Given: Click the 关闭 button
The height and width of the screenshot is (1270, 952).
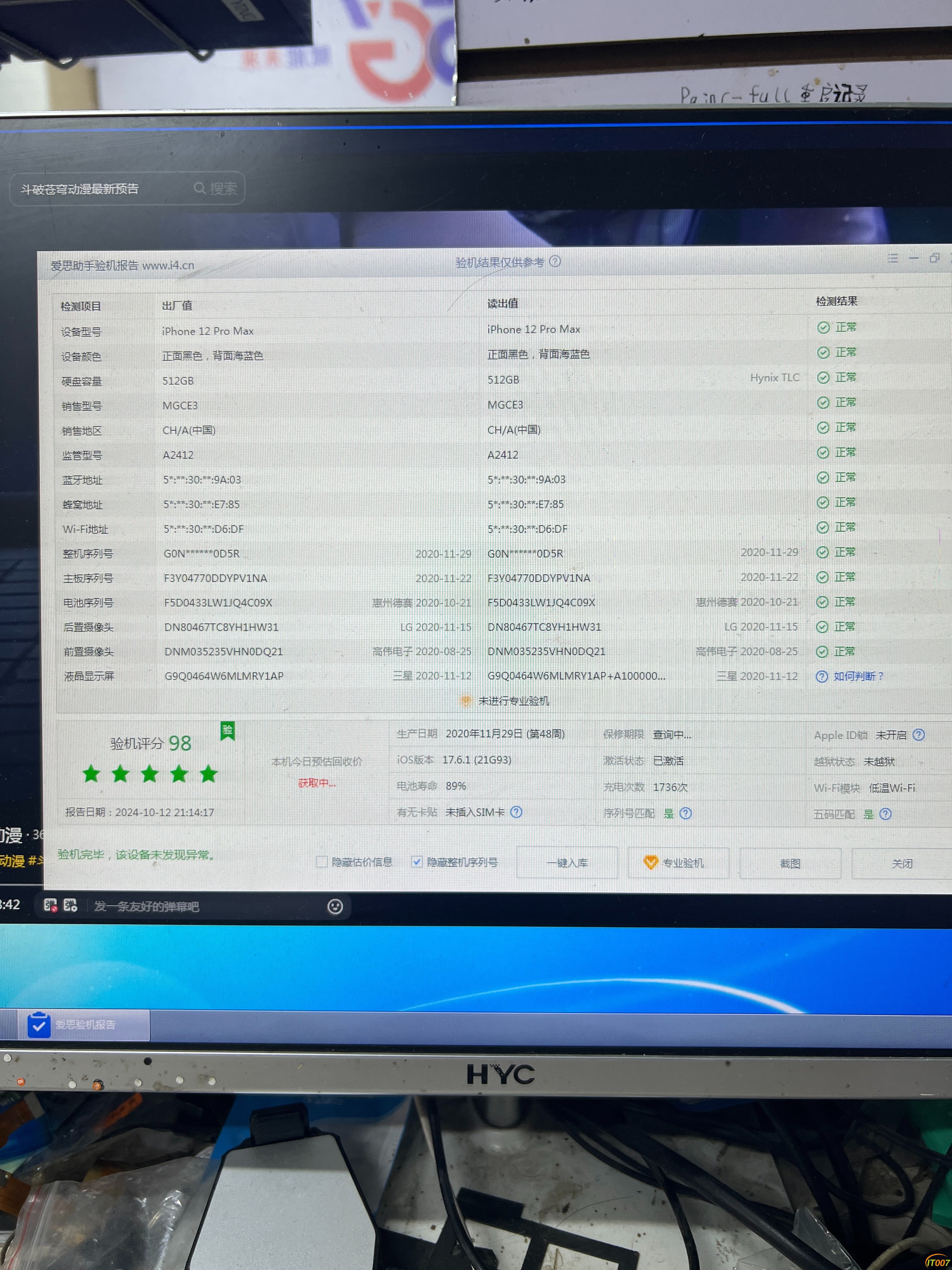Looking at the screenshot, I should (902, 863).
